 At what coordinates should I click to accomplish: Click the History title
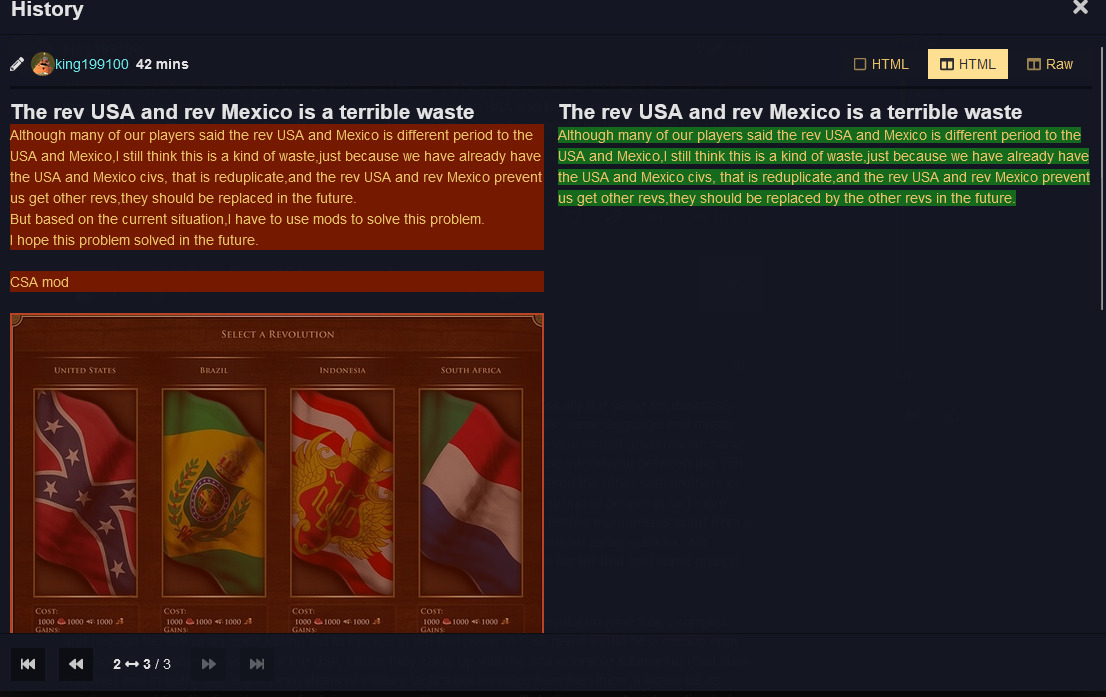click(47, 9)
